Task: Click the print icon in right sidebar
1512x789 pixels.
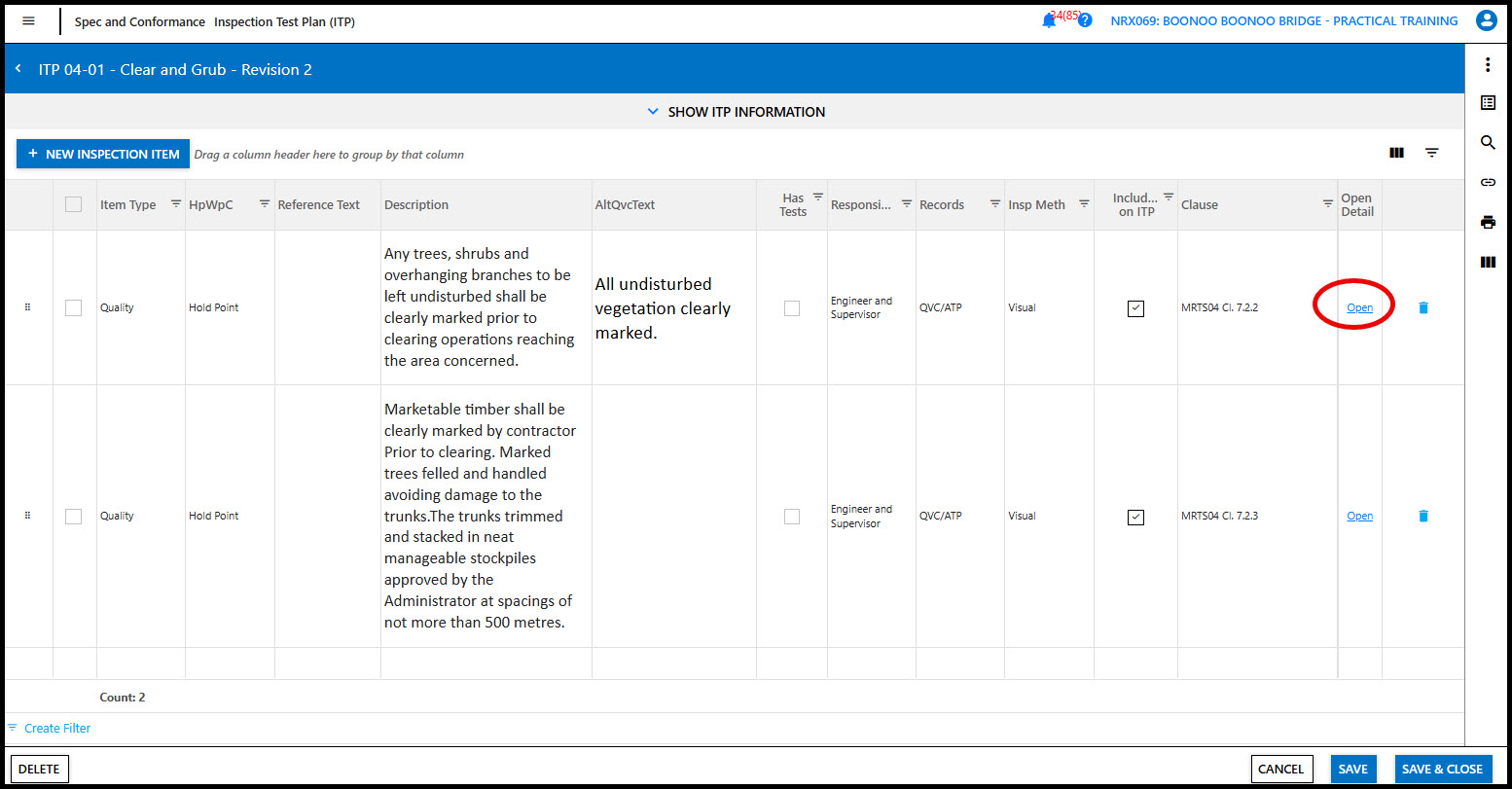Action: coord(1487,222)
